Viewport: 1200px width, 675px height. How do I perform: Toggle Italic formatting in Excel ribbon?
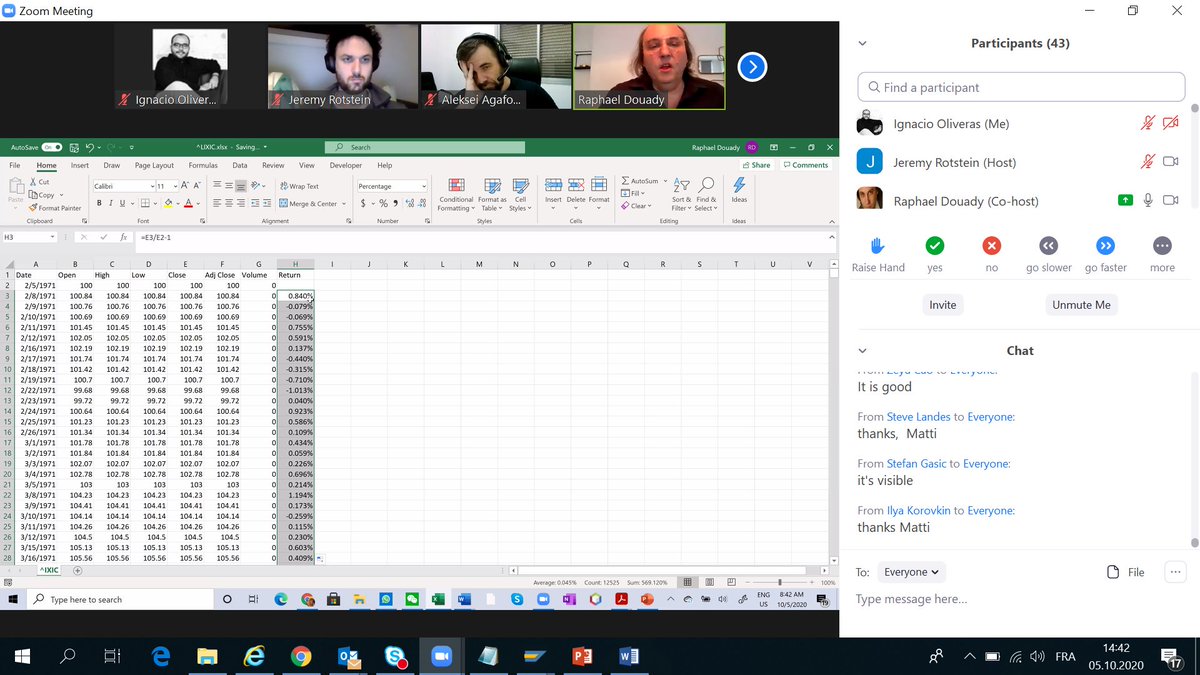coord(110,203)
